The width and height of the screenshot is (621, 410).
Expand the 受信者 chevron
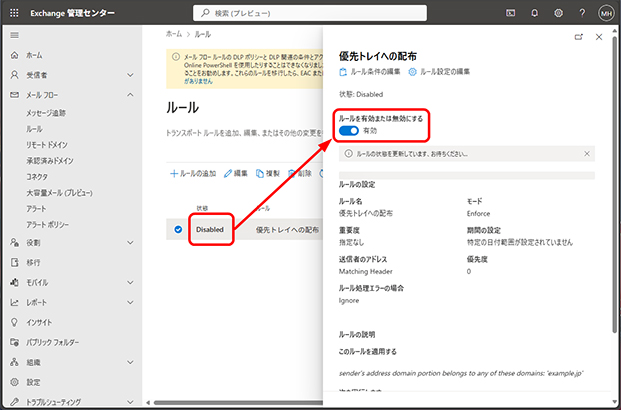point(130,75)
